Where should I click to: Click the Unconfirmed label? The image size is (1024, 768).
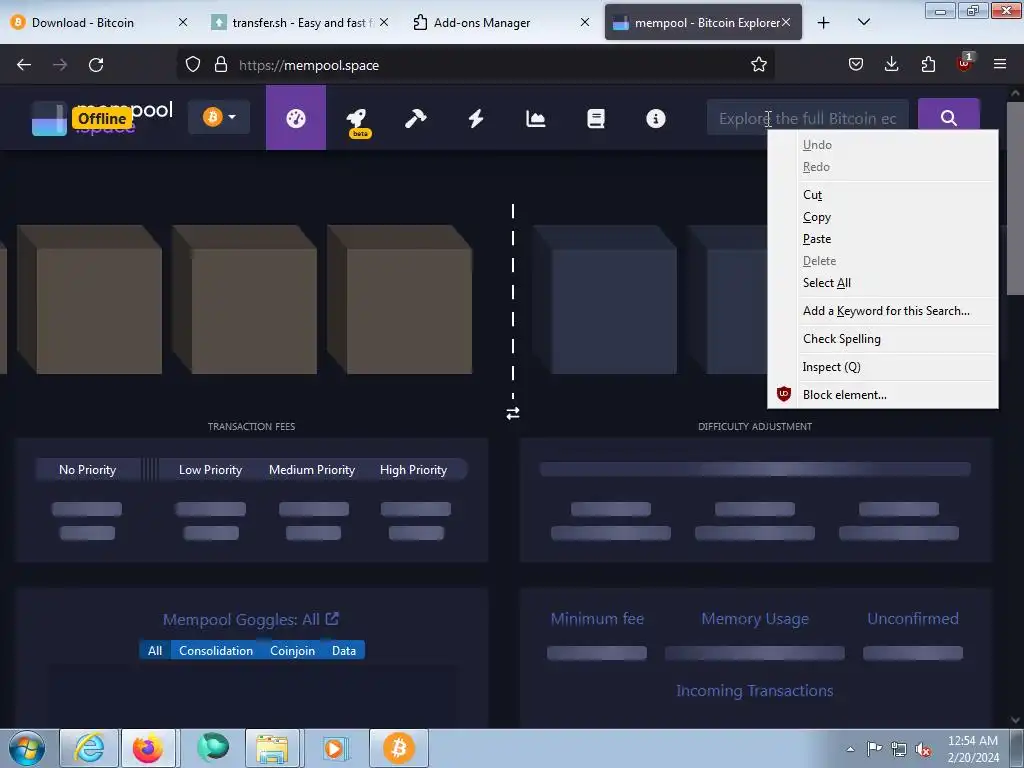(x=913, y=618)
